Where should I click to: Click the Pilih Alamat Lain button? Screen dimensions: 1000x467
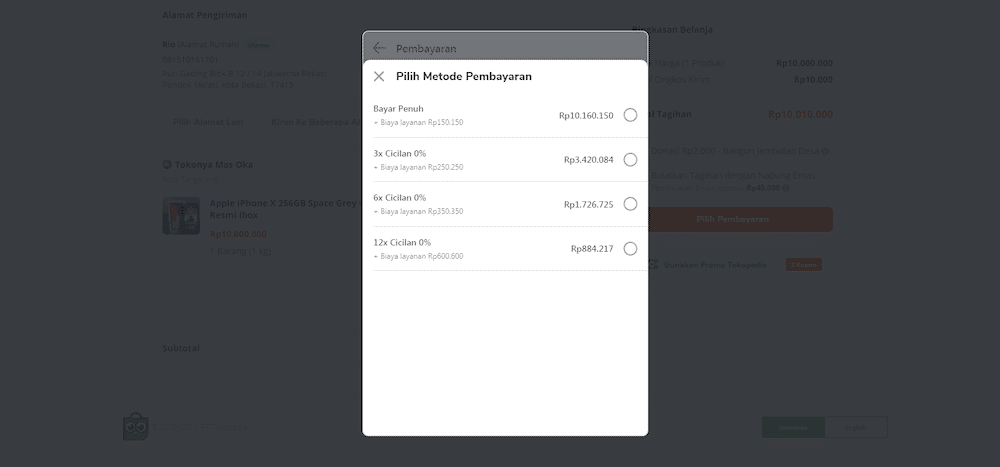[208, 123]
